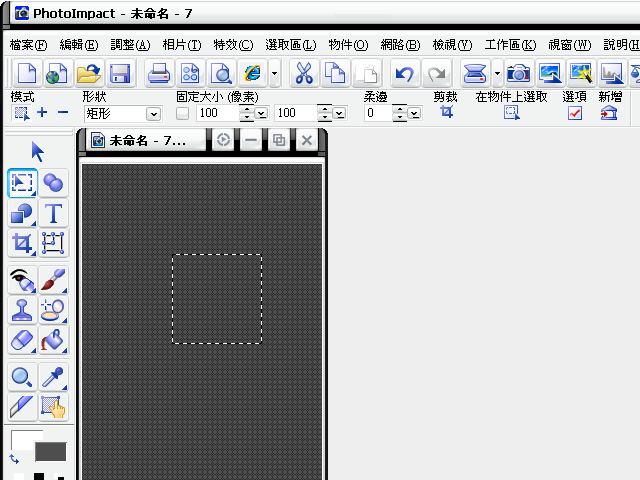
Task: Click the print multiple layout icon
Action: point(190,74)
